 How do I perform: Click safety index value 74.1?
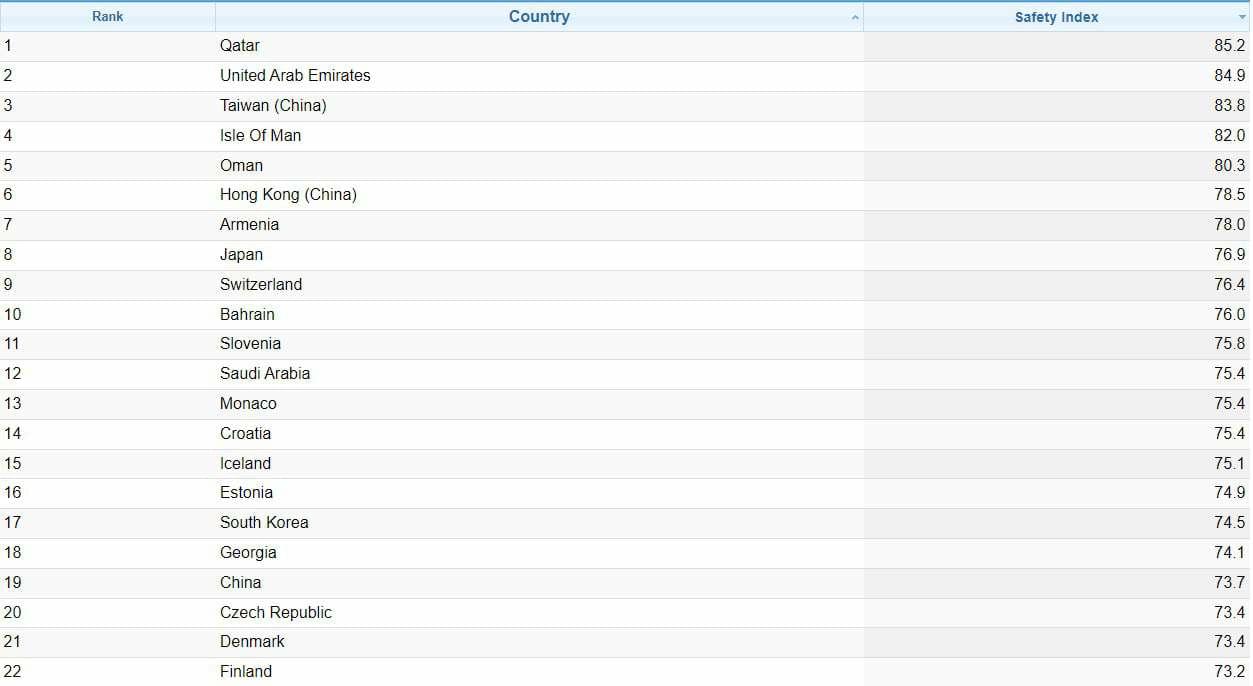[1230, 553]
